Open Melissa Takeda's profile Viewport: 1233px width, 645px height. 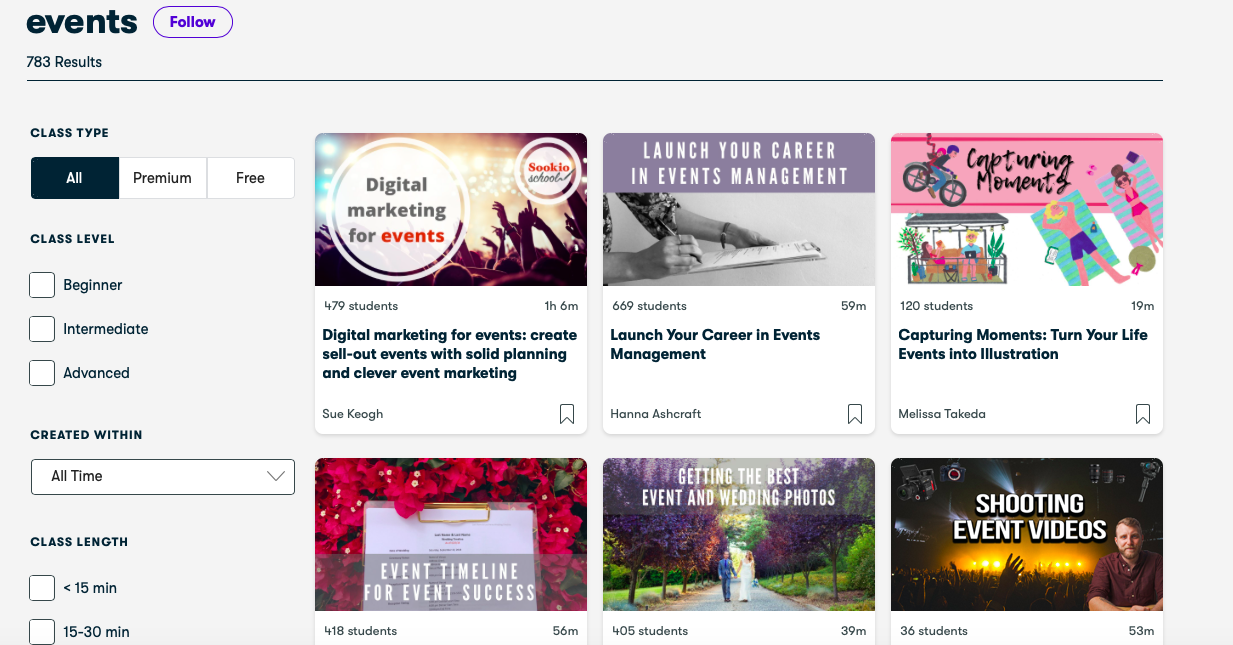click(x=941, y=414)
